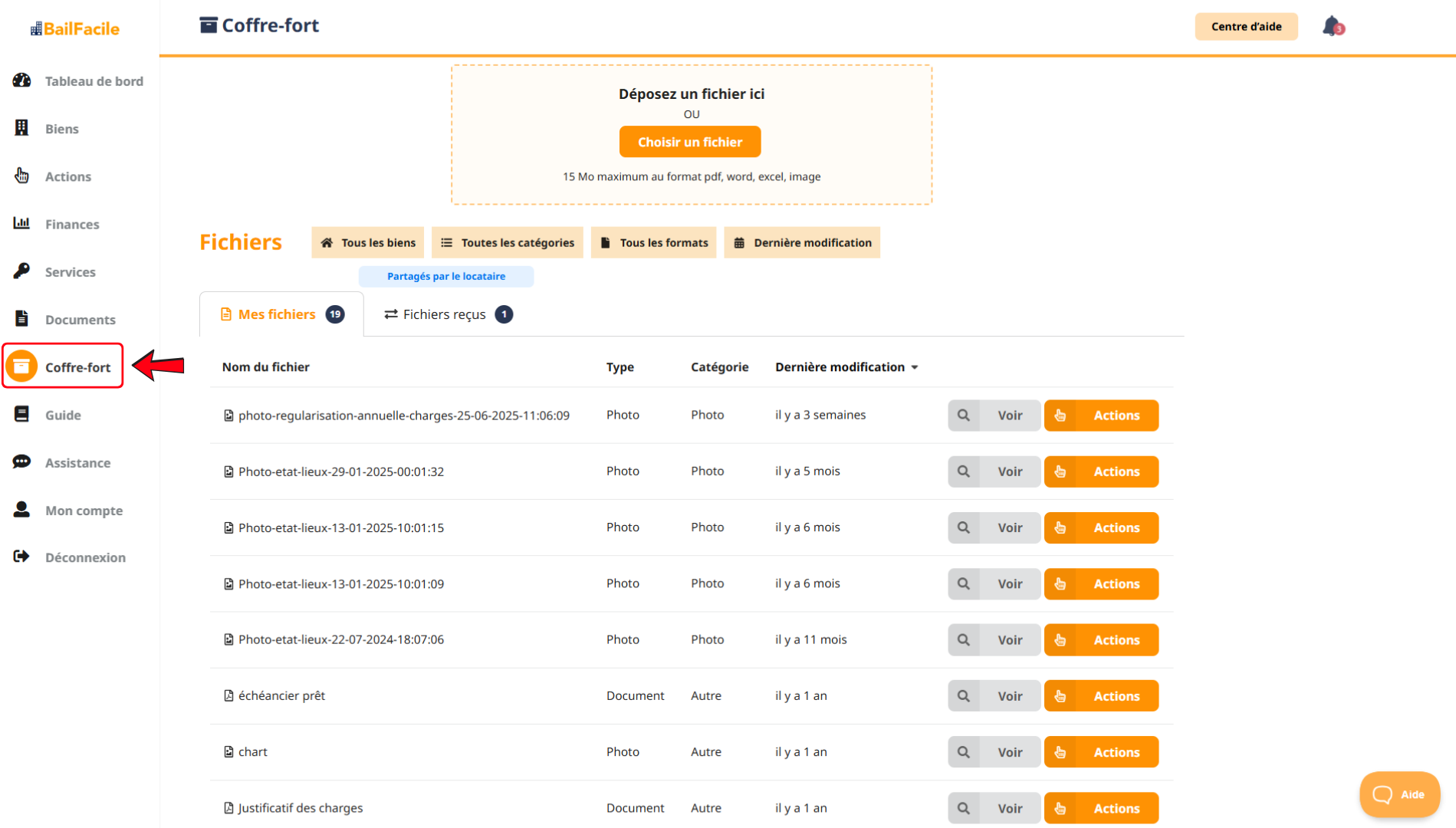Click 'il y a 11 mois' cell

coord(811,639)
